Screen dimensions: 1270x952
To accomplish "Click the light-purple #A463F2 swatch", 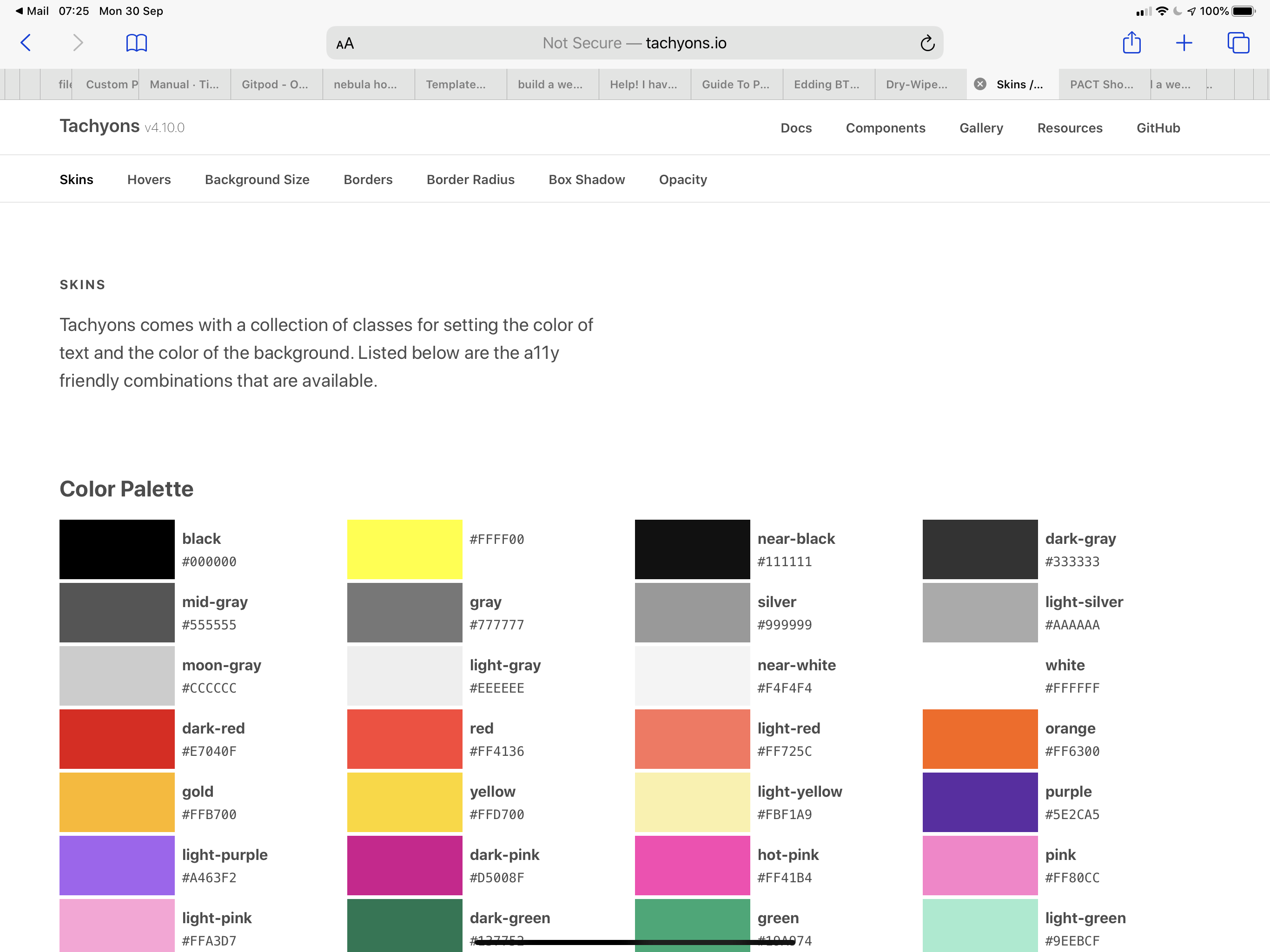I will (117, 865).
